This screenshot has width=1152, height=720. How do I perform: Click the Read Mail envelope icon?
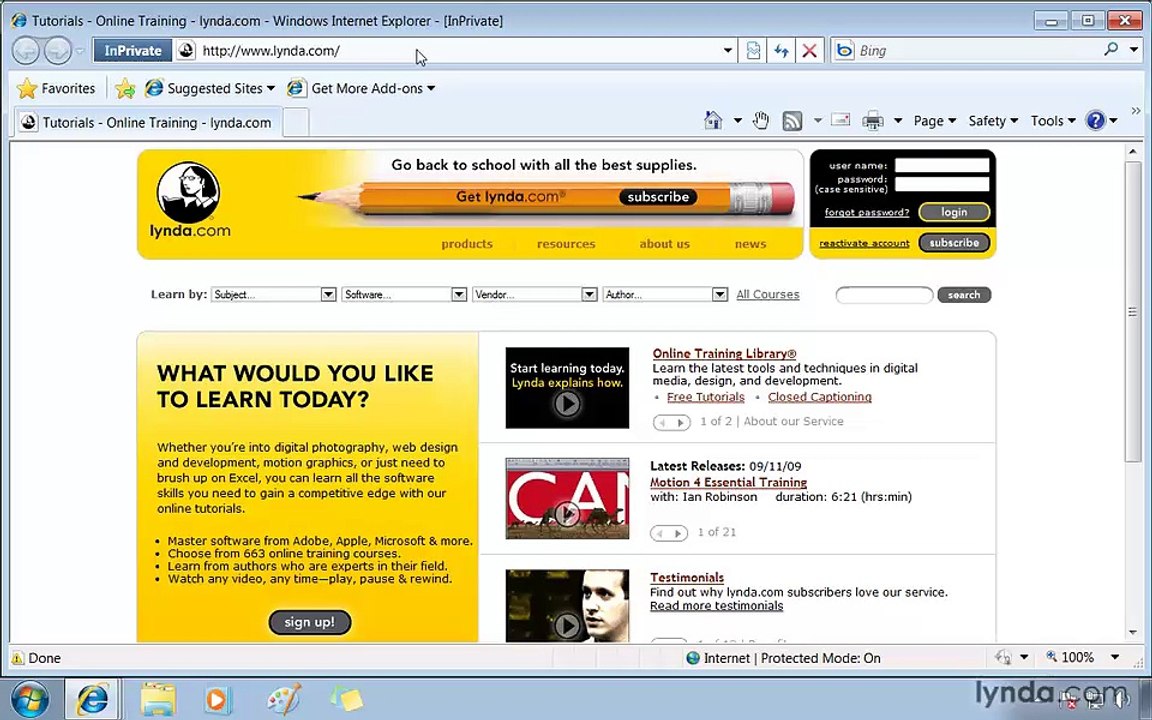tap(840, 120)
